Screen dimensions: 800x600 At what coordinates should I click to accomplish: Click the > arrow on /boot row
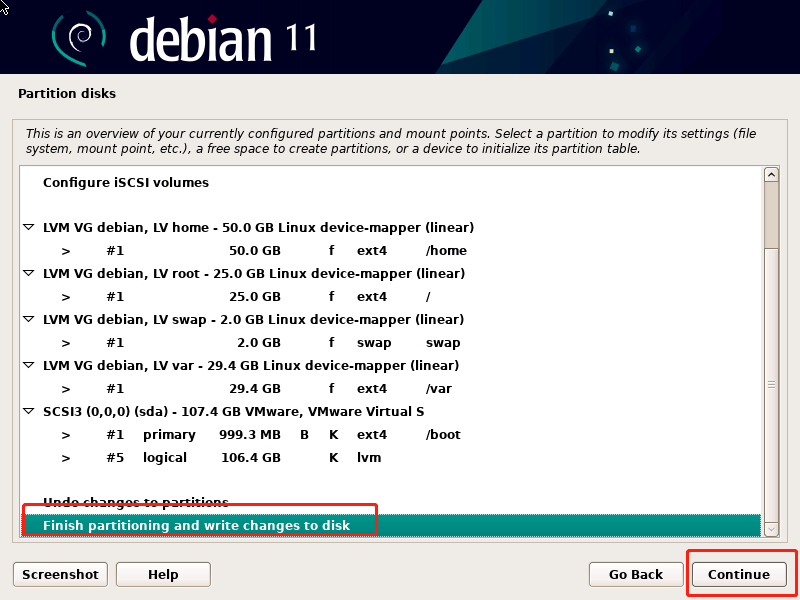[66, 435]
